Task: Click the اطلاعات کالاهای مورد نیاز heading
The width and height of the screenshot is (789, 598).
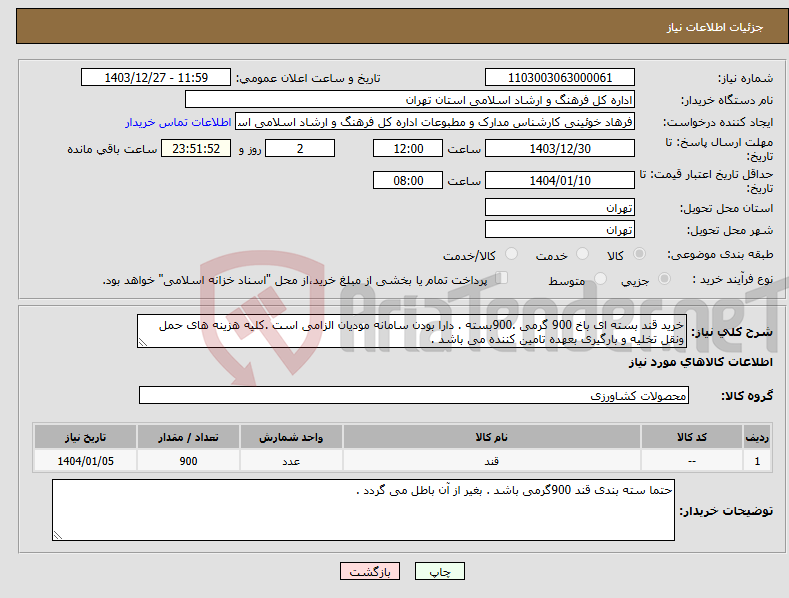Action: point(700,362)
